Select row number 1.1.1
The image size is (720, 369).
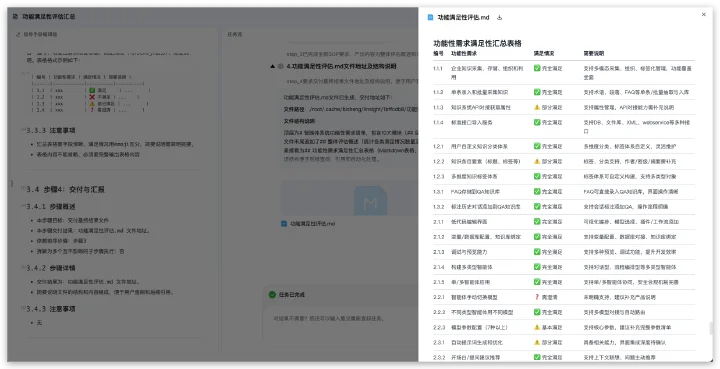point(438,68)
